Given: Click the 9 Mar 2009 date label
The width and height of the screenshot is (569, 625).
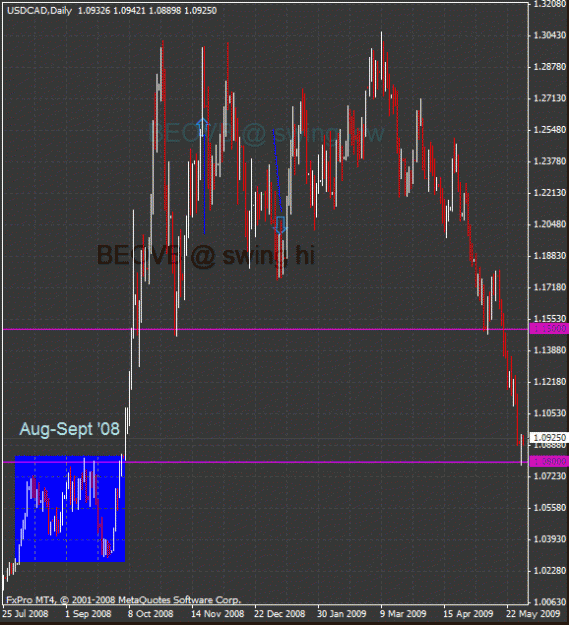Looking at the screenshot, I should pos(403,614).
